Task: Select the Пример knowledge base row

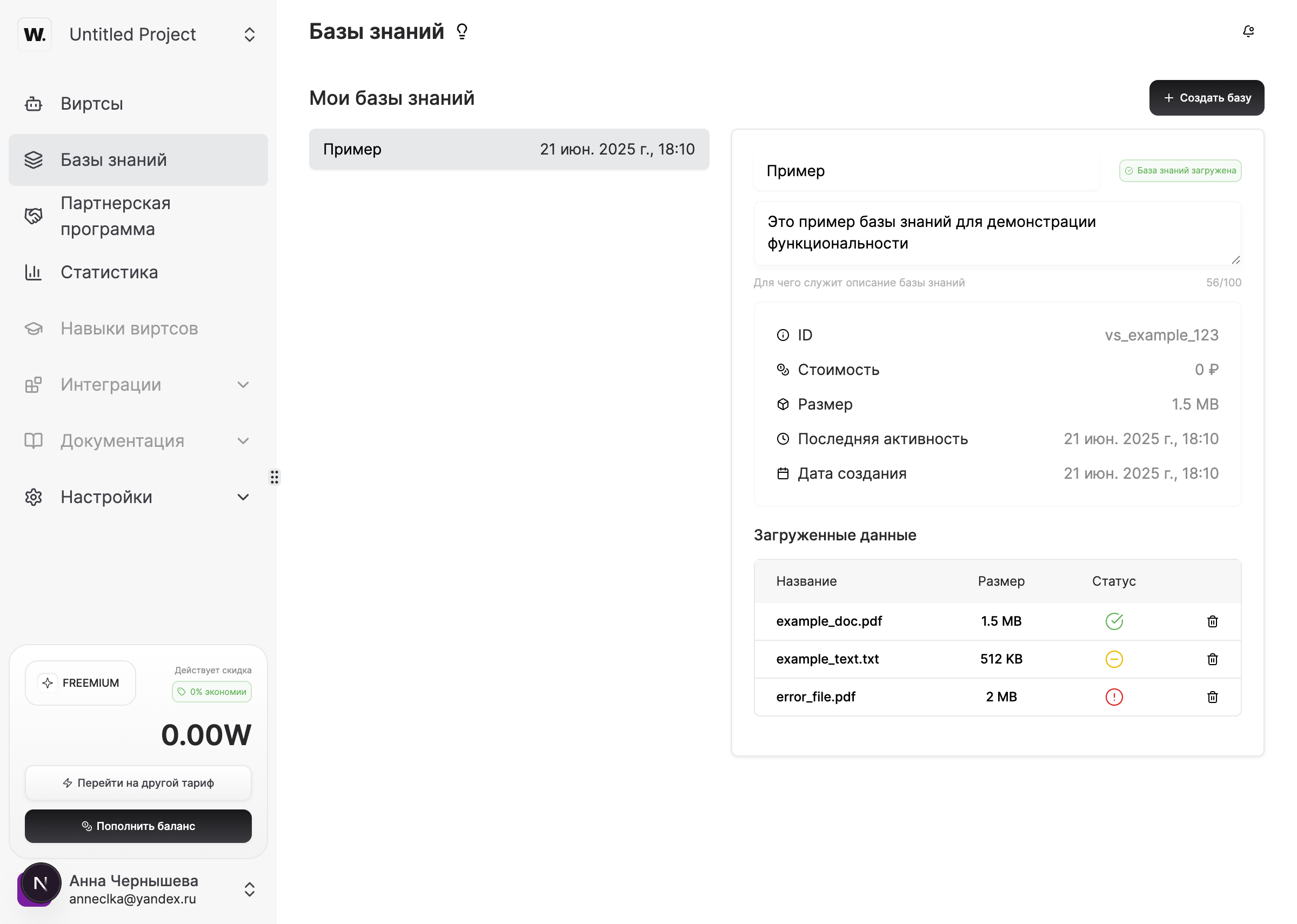Action: click(509, 149)
